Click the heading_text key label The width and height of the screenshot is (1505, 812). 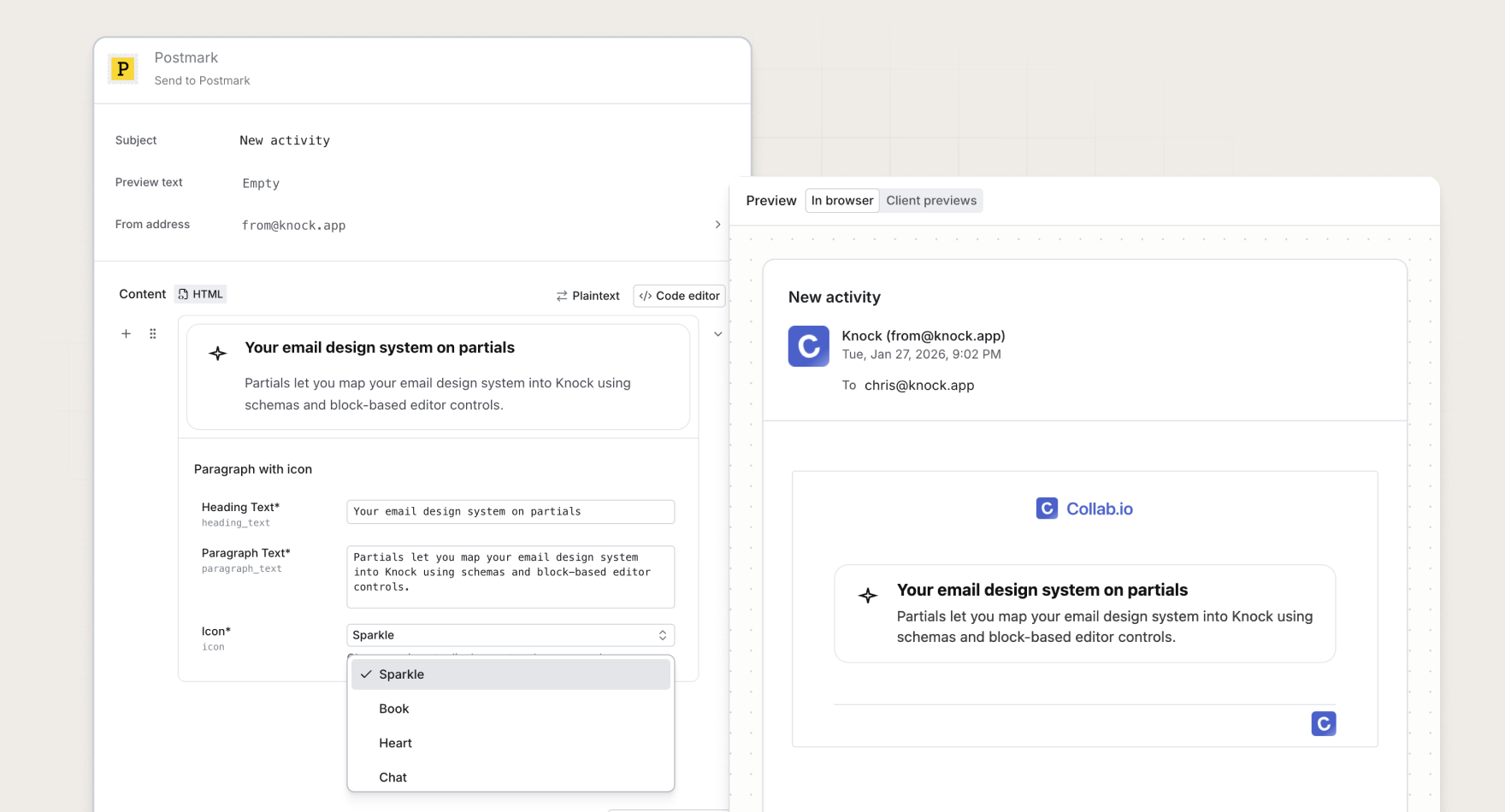pyautogui.click(x=236, y=523)
